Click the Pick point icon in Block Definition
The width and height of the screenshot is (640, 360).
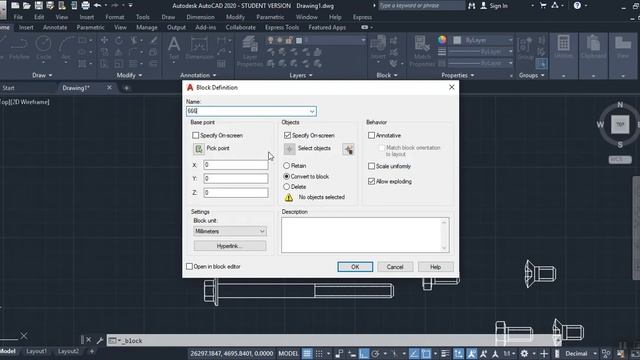[x=199, y=149]
